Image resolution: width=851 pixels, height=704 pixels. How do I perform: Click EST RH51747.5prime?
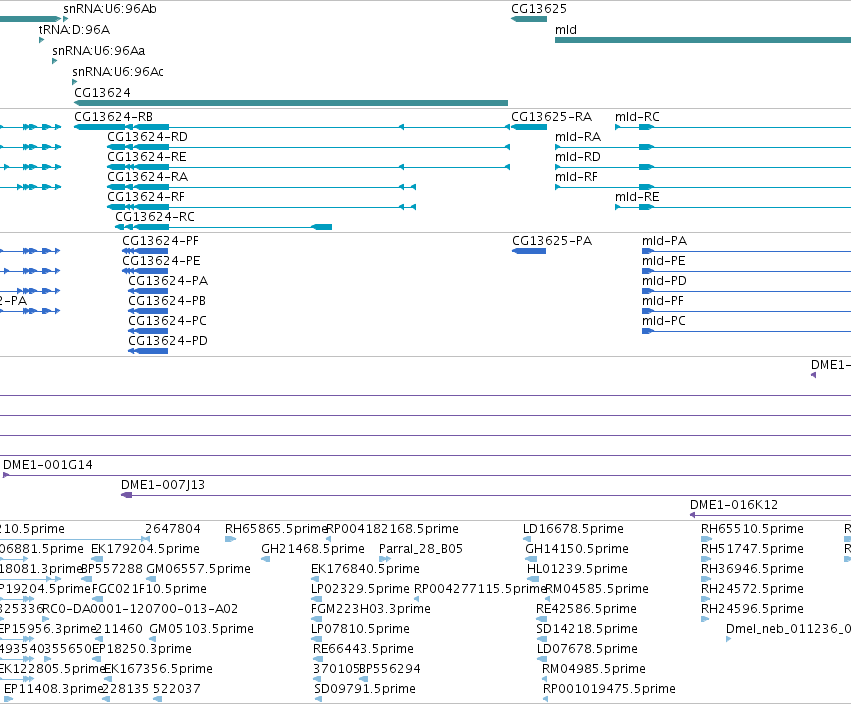tap(752, 549)
